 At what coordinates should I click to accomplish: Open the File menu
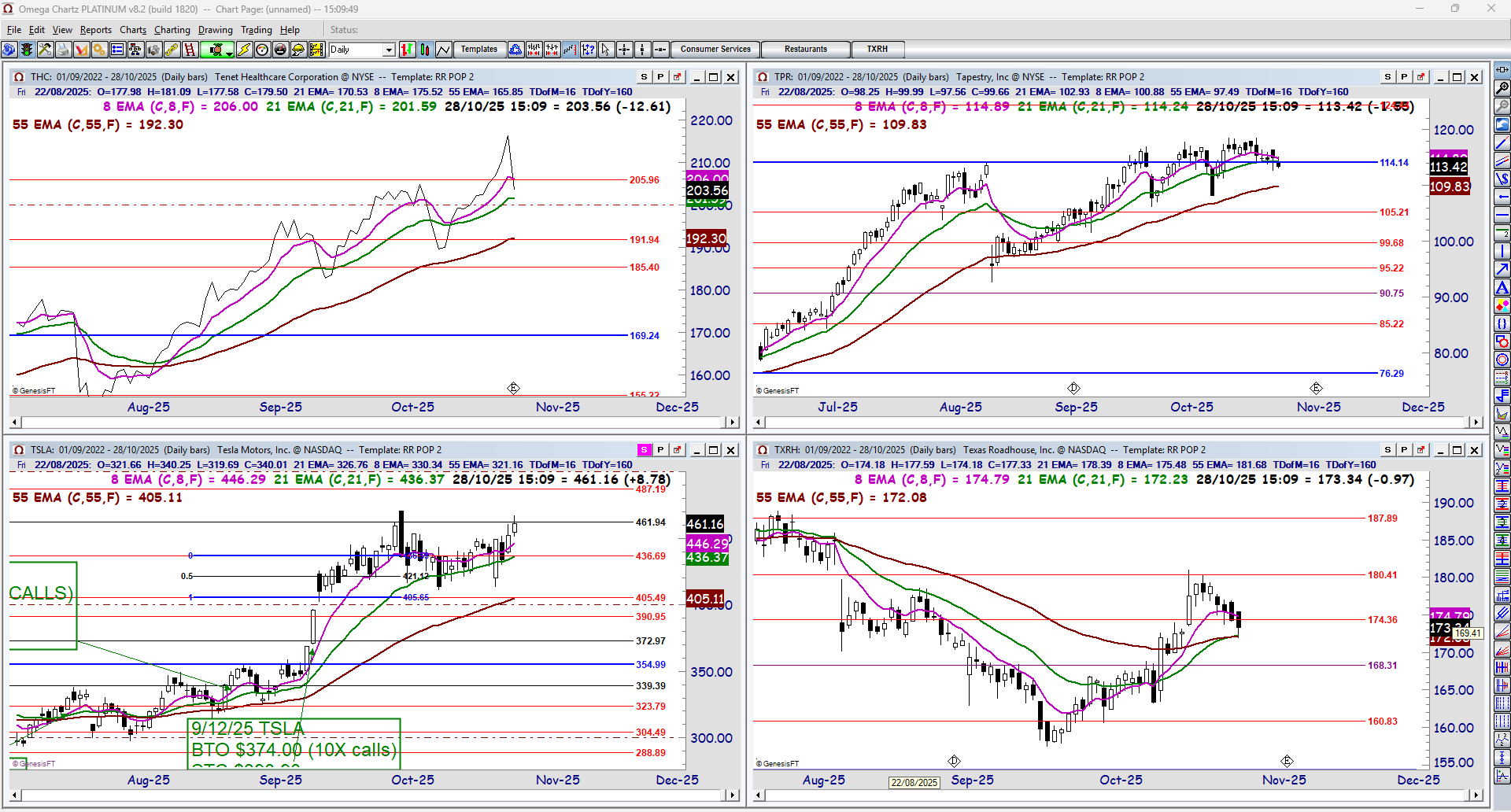[x=14, y=30]
